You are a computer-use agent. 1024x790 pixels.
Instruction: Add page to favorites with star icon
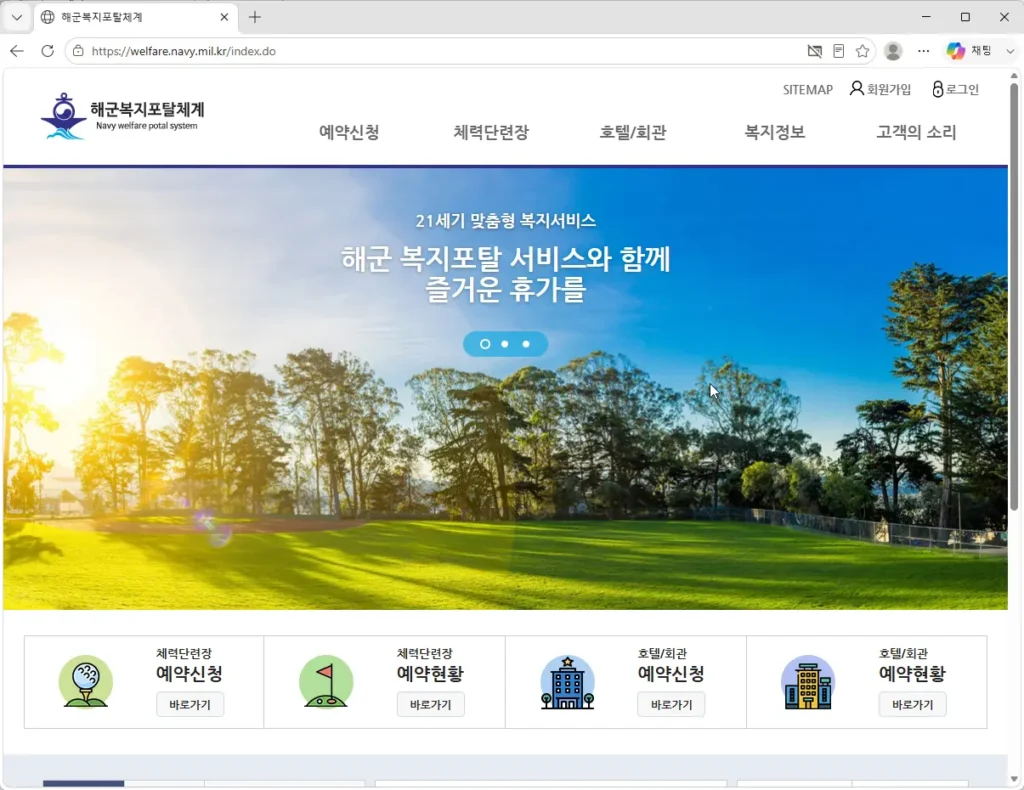point(863,51)
